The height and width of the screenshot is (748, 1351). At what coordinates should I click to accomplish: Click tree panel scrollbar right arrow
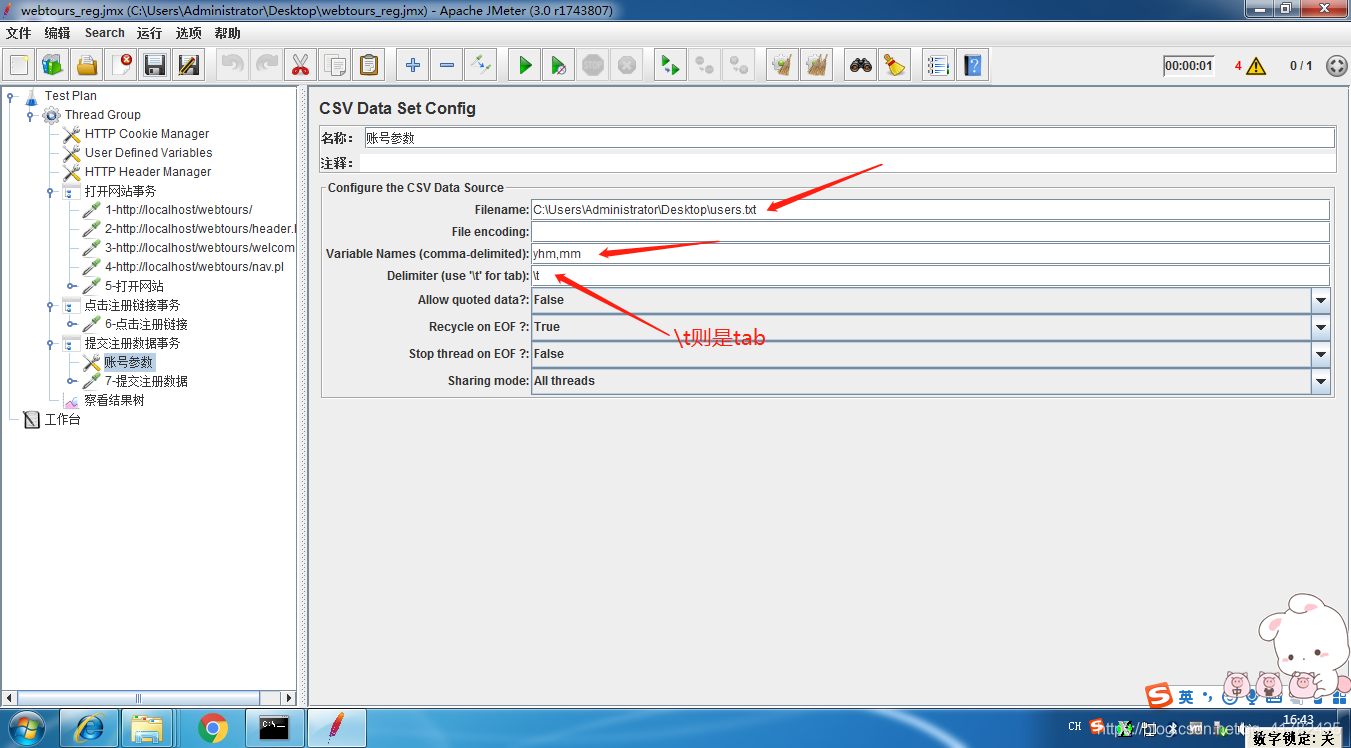point(289,698)
